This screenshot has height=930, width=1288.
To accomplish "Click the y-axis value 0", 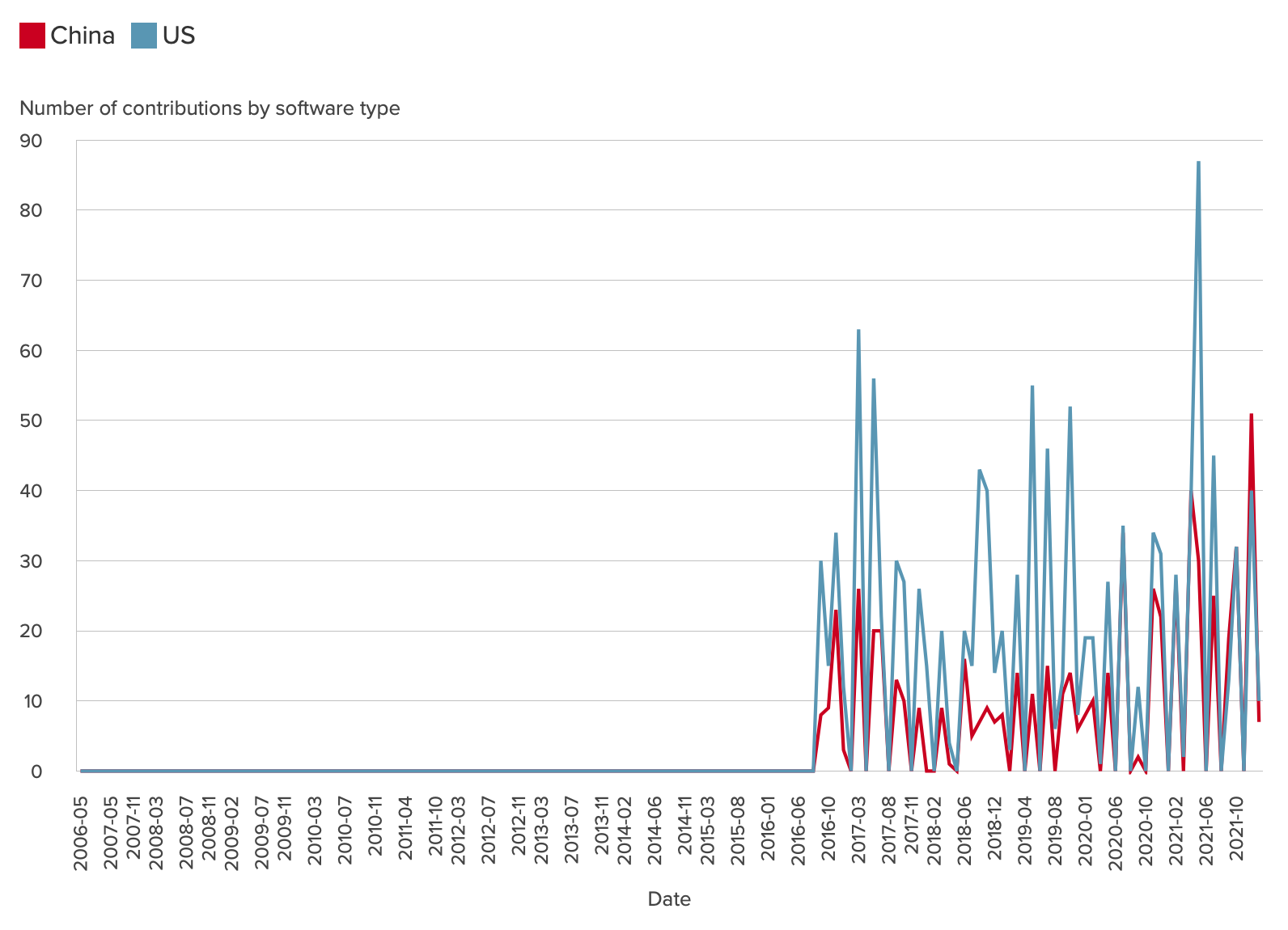I will point(37,771).
